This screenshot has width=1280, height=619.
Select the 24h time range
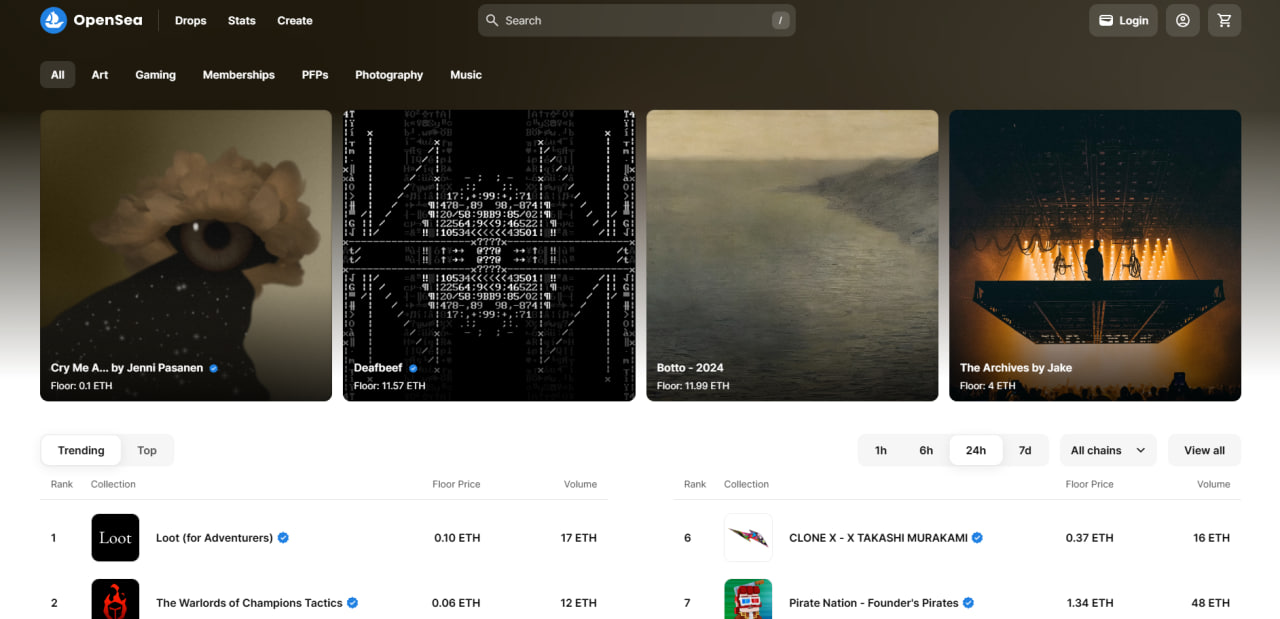coord(976,450)
